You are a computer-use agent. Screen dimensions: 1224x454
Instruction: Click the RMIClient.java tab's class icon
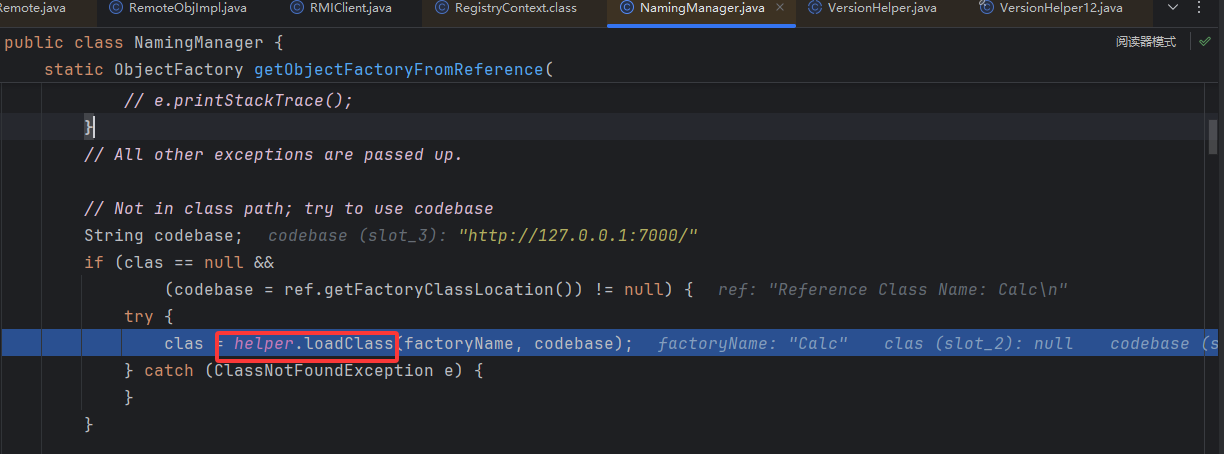pyautogui.click(x=299, y=8)
